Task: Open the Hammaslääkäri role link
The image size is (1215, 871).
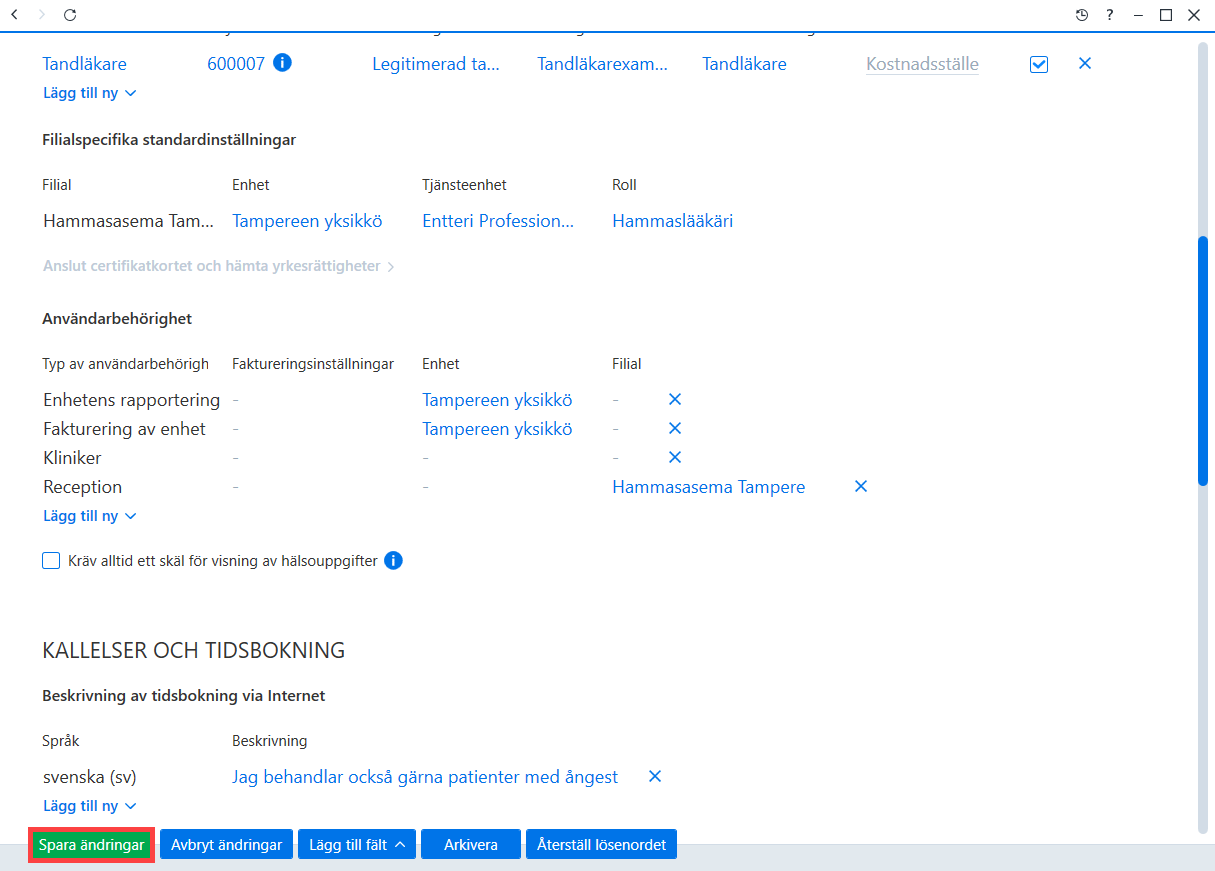Action: 672,221
